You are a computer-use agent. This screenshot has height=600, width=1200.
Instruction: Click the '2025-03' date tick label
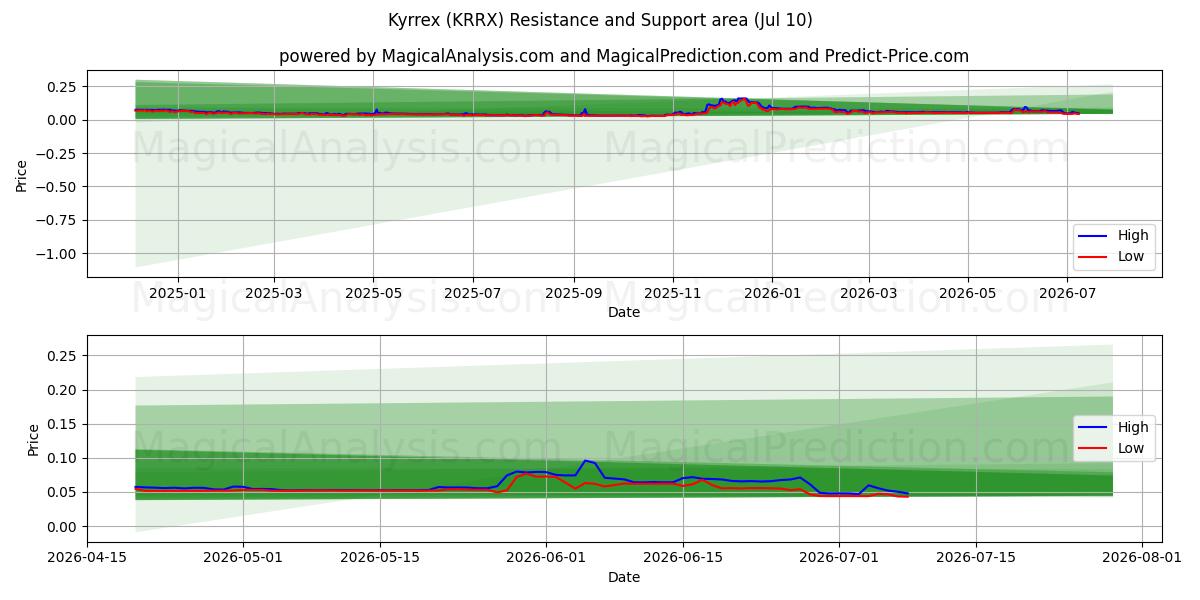point(274,293)
